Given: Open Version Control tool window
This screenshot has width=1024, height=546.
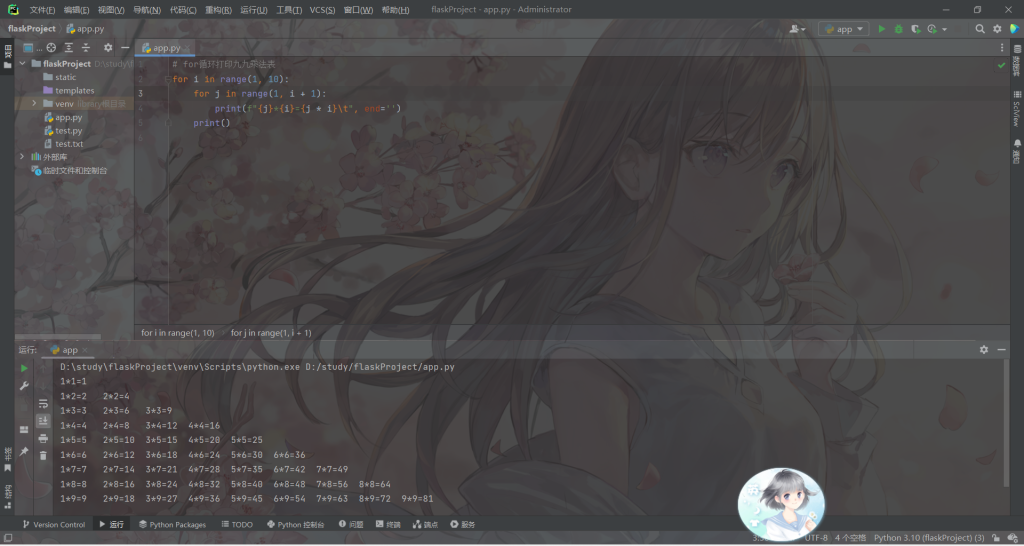Looking at the screenshot, I should (54, 524).
